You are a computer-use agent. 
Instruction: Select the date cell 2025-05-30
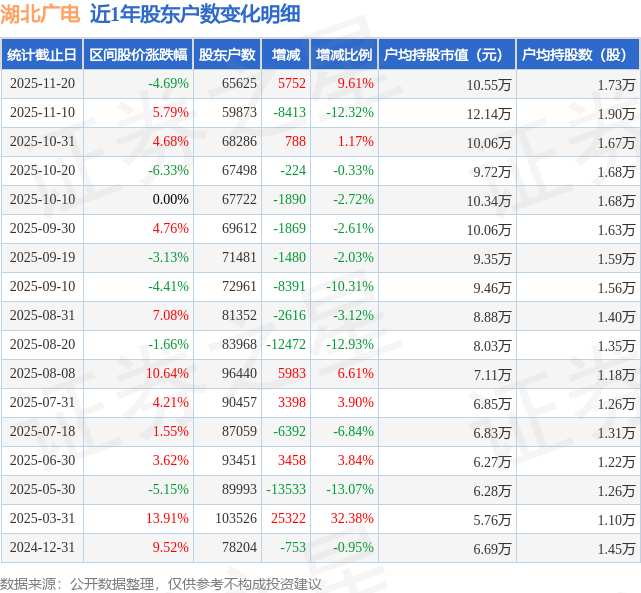point(43,490)
